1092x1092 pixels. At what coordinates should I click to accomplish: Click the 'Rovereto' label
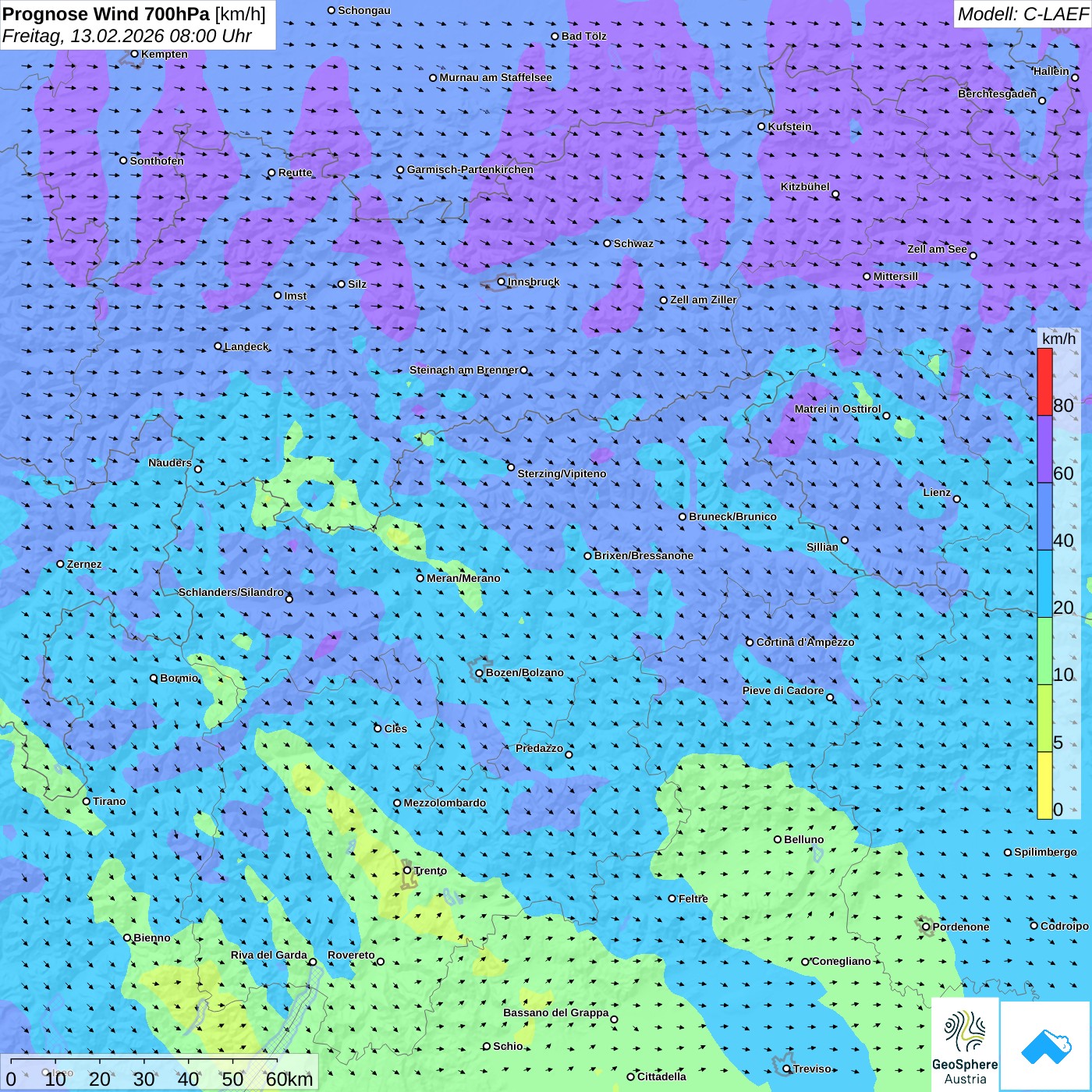point(351,955)
